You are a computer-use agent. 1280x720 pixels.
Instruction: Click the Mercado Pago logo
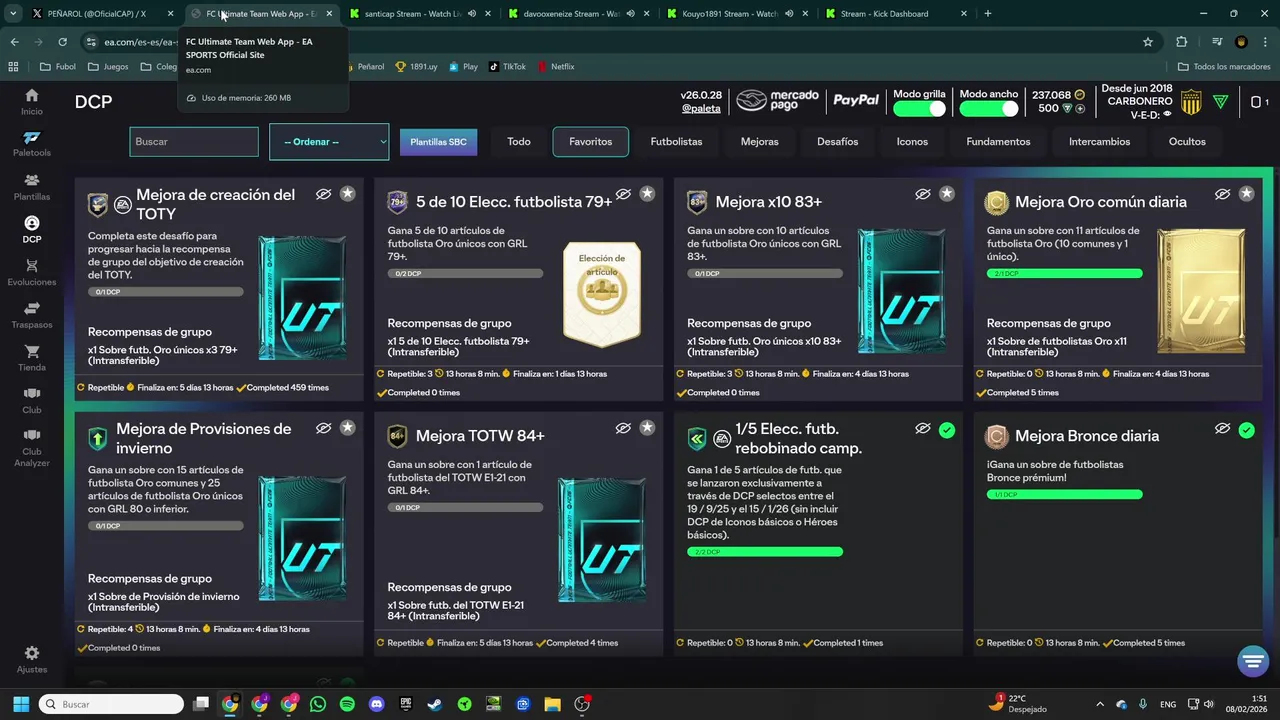pyautogui.click(x=777, y=101)
